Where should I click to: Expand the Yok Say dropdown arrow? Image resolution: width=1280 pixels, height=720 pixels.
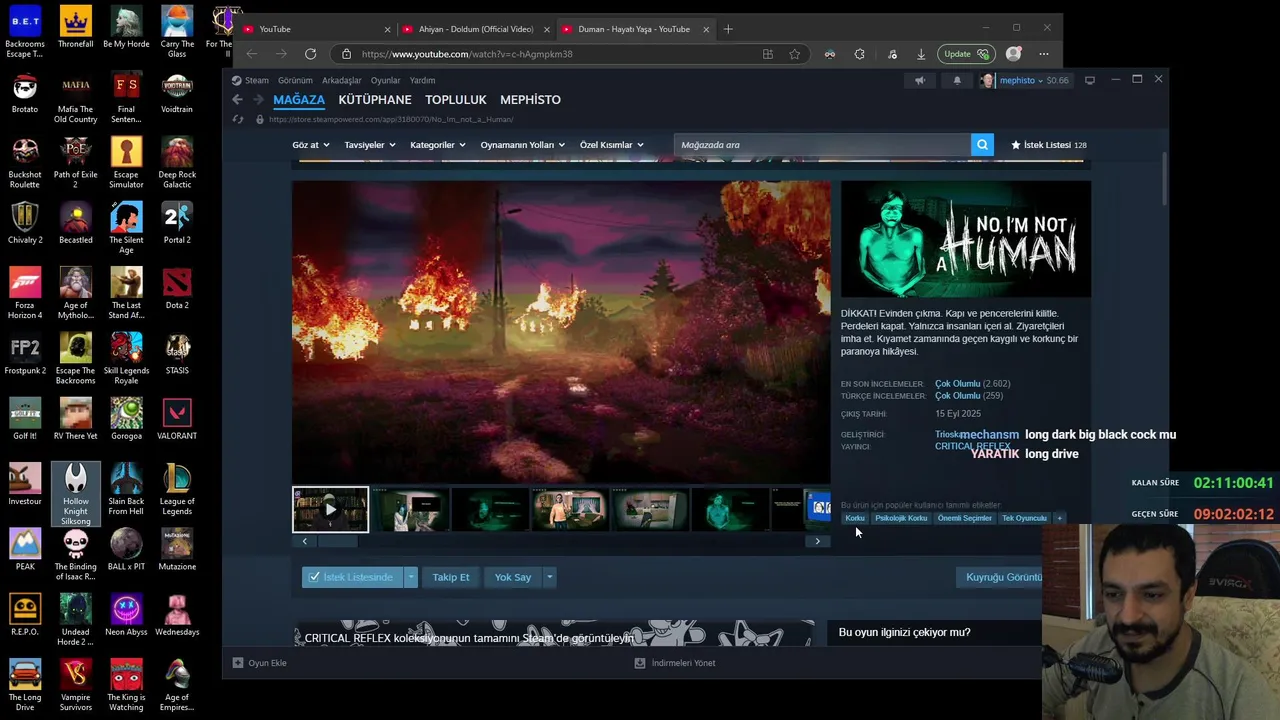549,577
